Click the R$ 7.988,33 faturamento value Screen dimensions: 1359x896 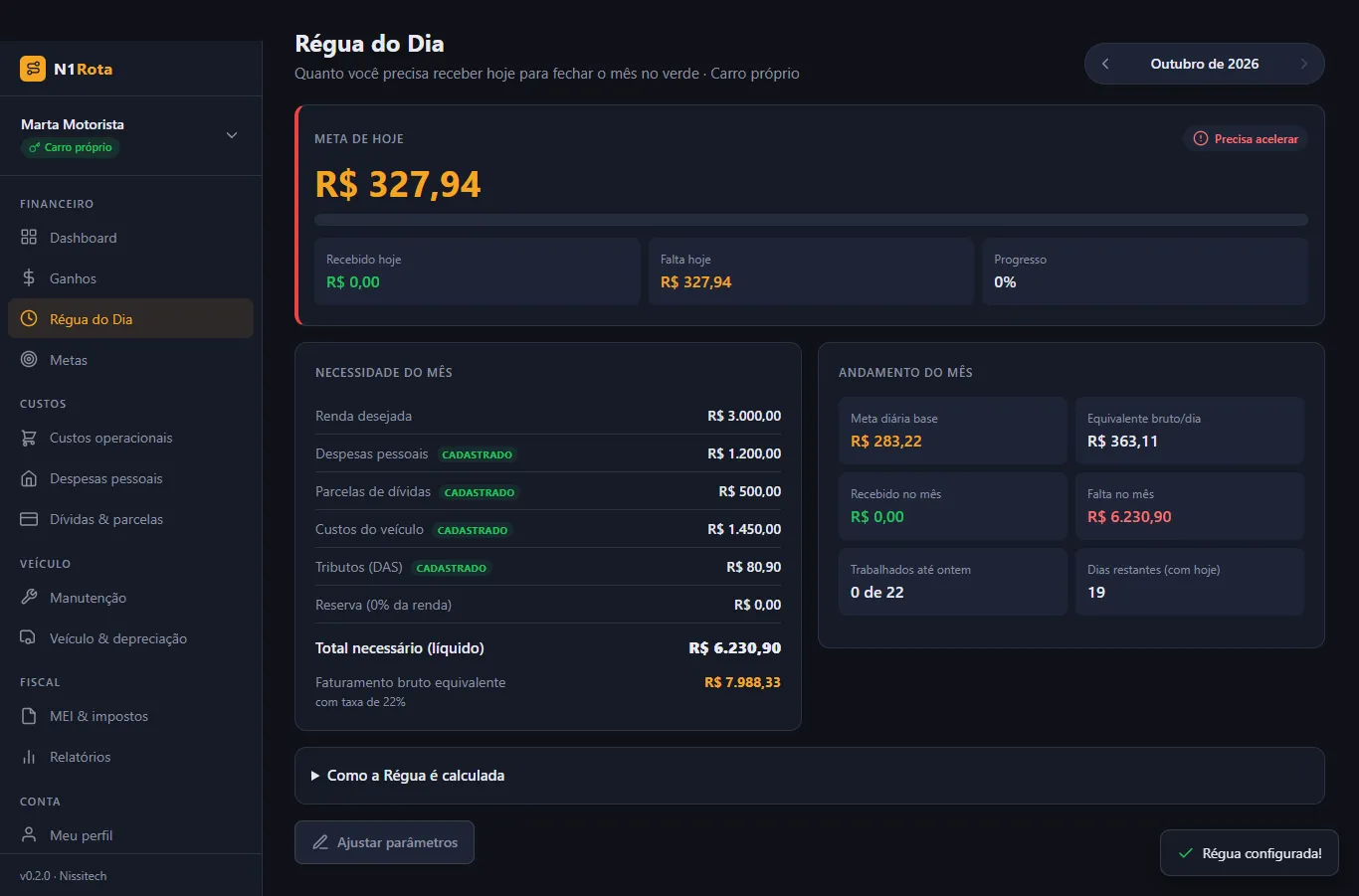pos(742,682)
